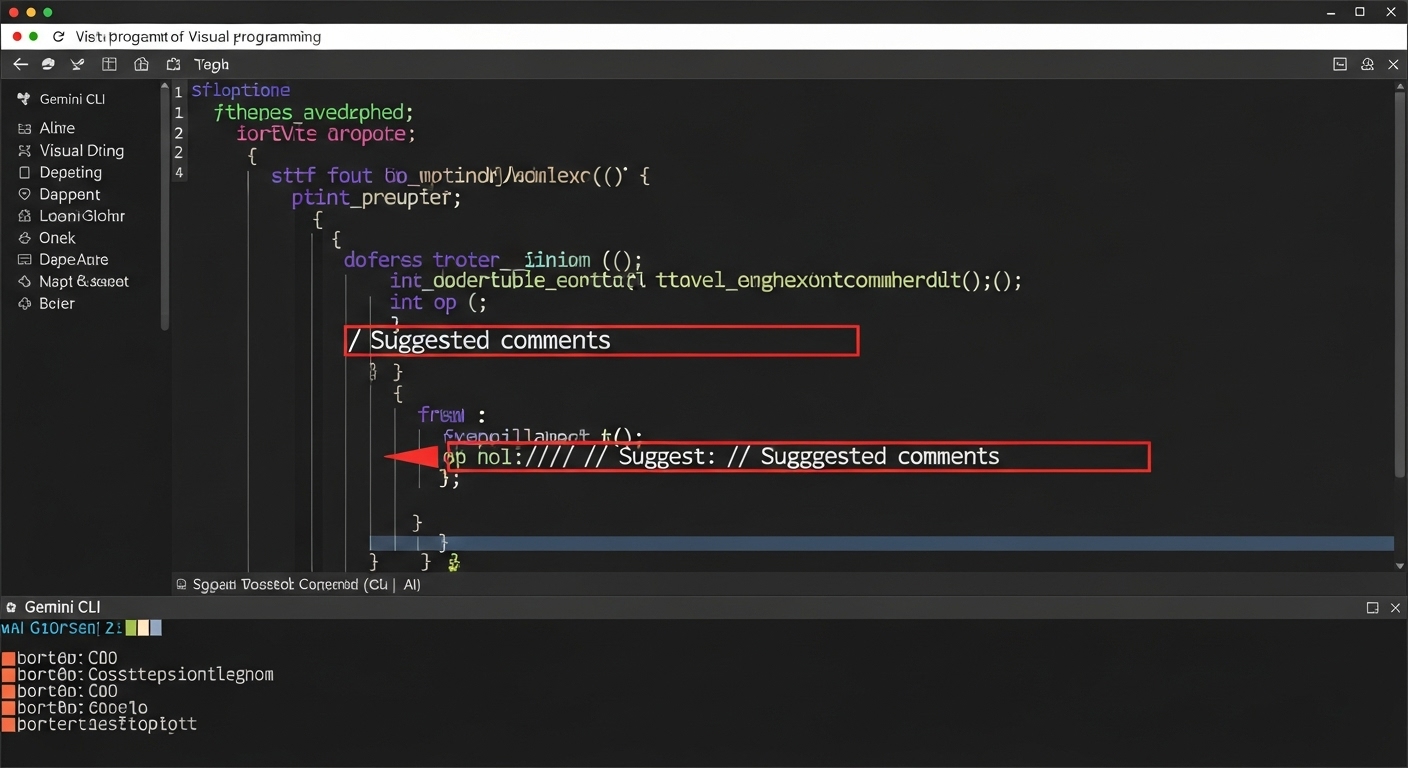Click the back arrow in the toolbar
This screenshot has width=1408, height=768.
point(20,64)
